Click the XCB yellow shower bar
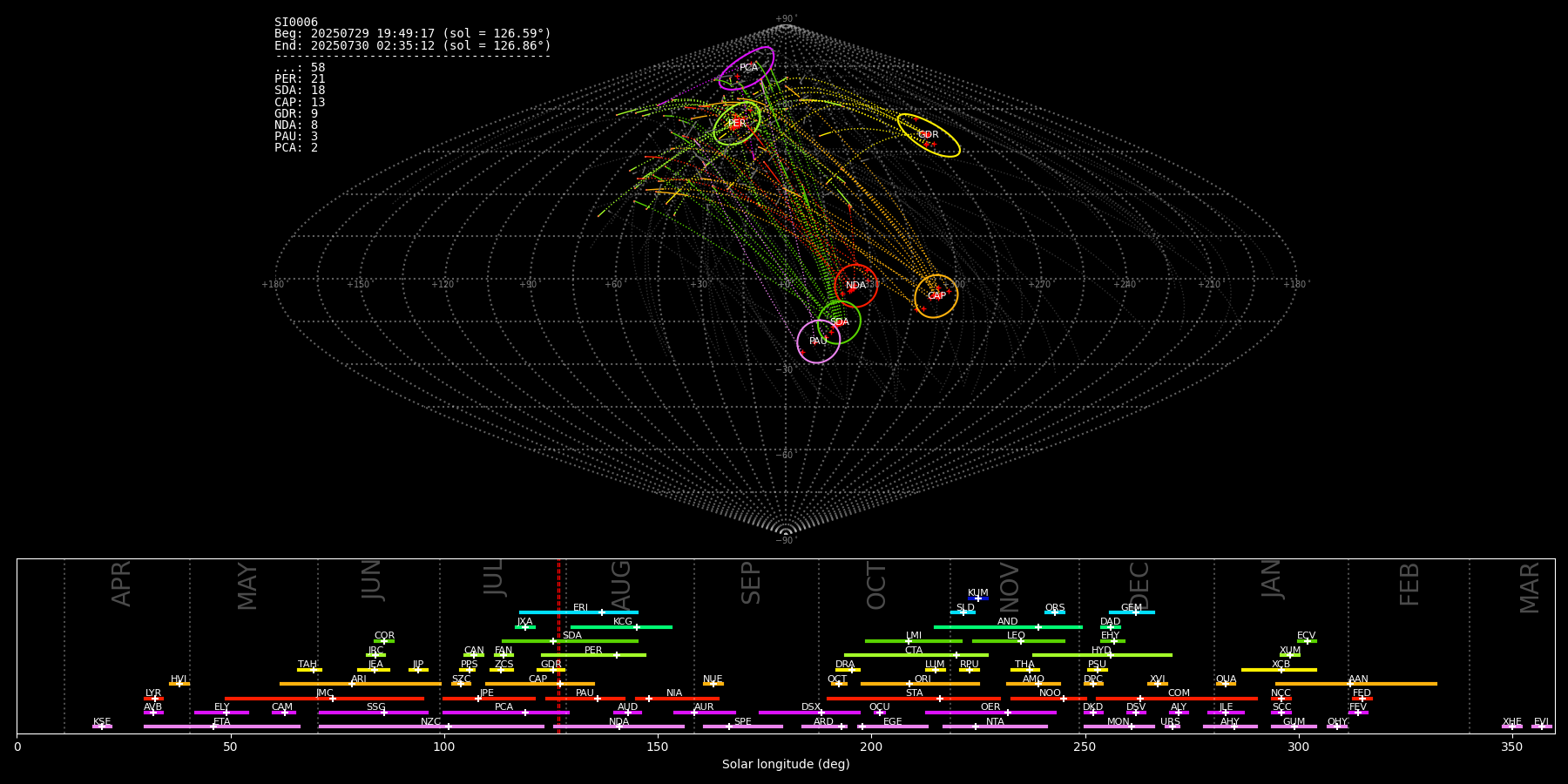1568x784 pixels. [x=1279, y=670]
